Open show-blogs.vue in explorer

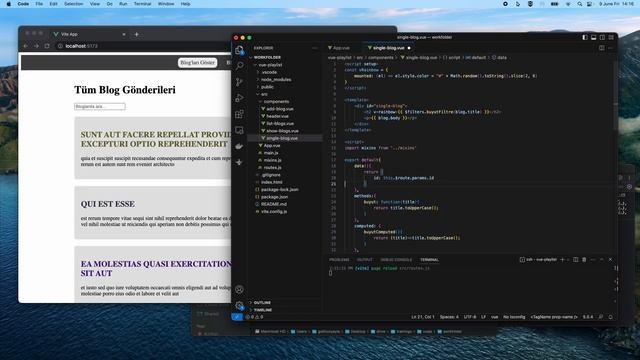[282, 131]
